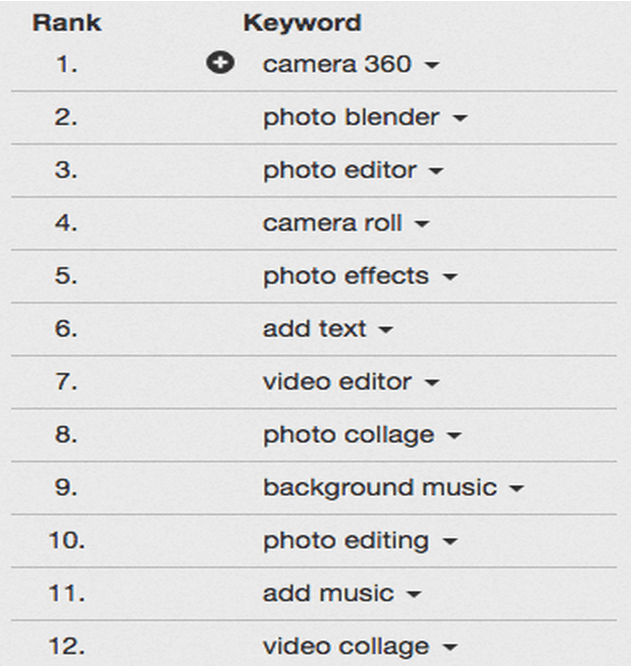Click the Keyword column header

(x=302, y=22)
